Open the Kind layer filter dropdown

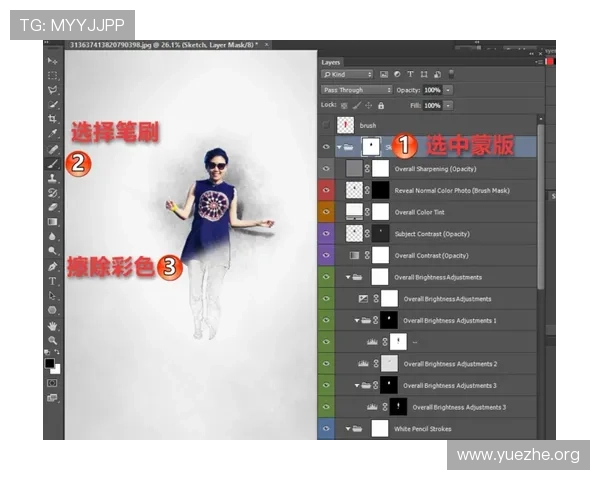pyautogui.click(x=348, y=74)
